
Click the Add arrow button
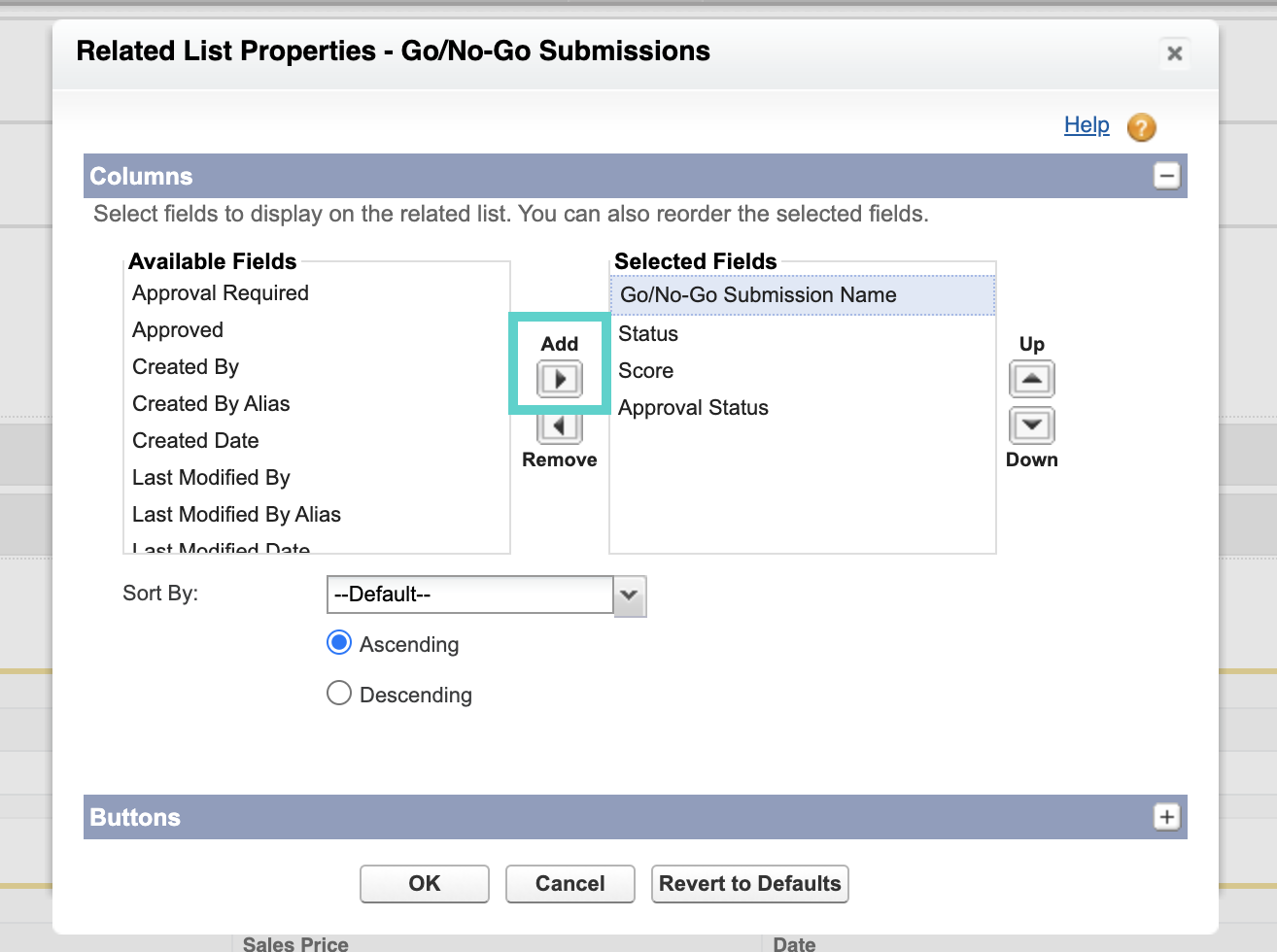pos(560,379)
